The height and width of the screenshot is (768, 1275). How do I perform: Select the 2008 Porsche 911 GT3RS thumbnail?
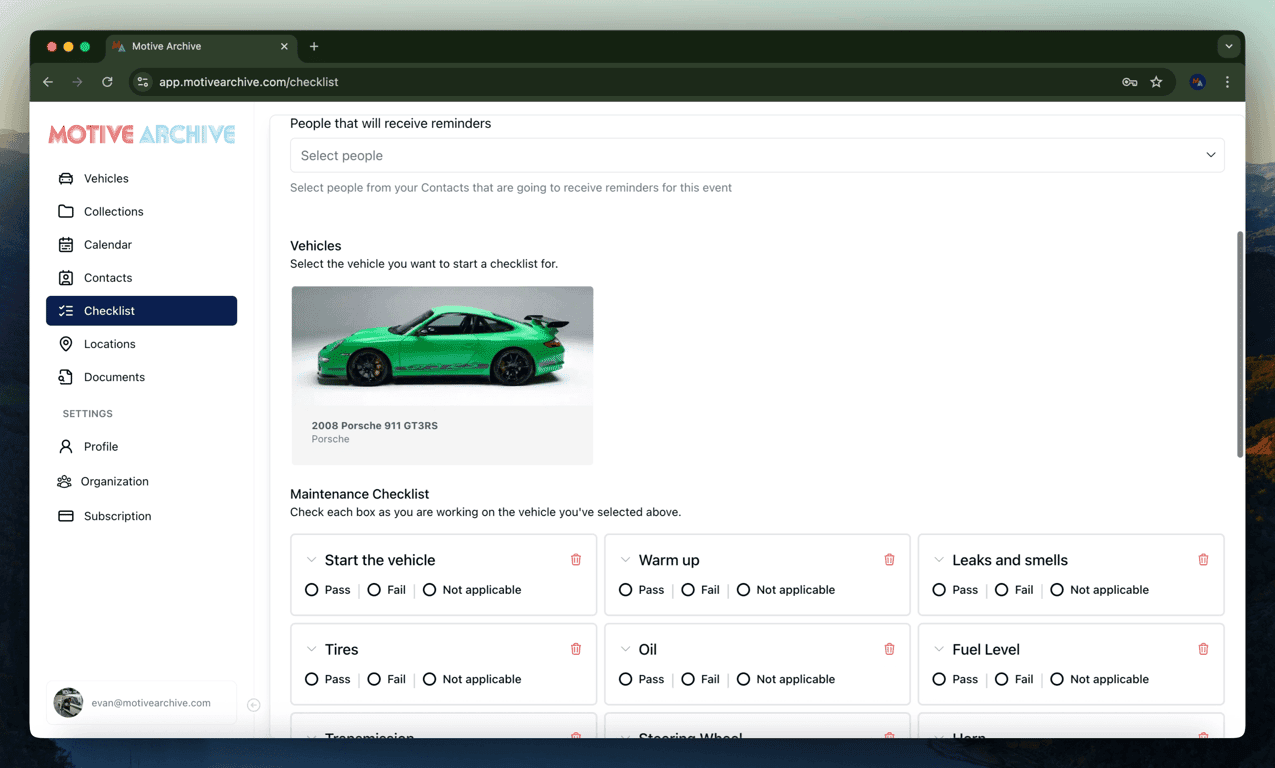coord(442,375)
